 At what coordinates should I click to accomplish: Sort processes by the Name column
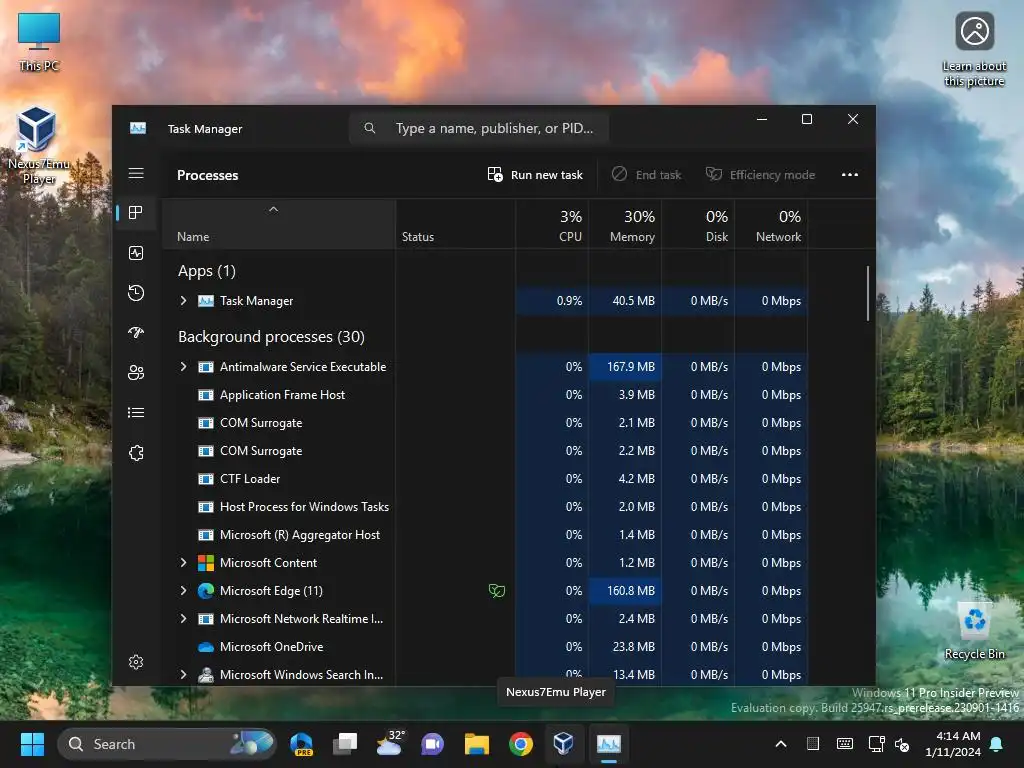pos(279,224)
